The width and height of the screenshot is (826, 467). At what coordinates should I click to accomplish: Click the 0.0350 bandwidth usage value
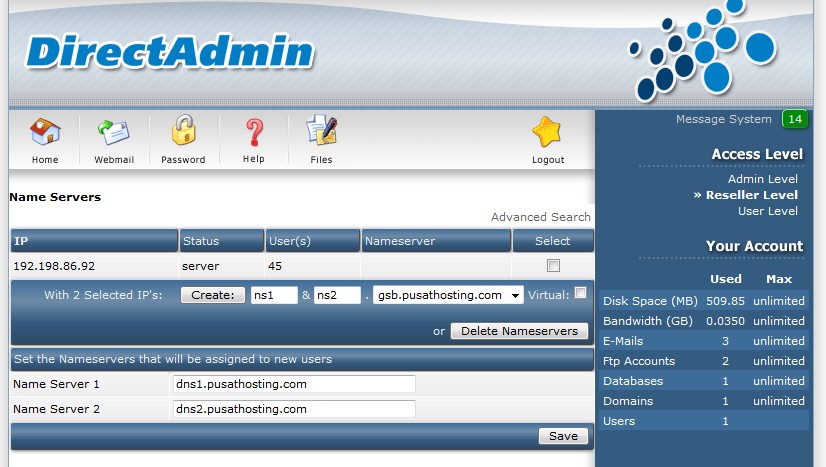click(725, 321)
